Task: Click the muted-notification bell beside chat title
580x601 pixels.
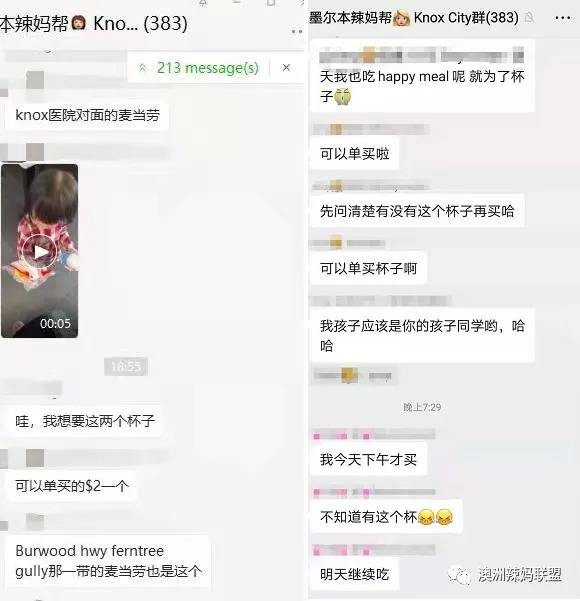Action: (530, 17)
